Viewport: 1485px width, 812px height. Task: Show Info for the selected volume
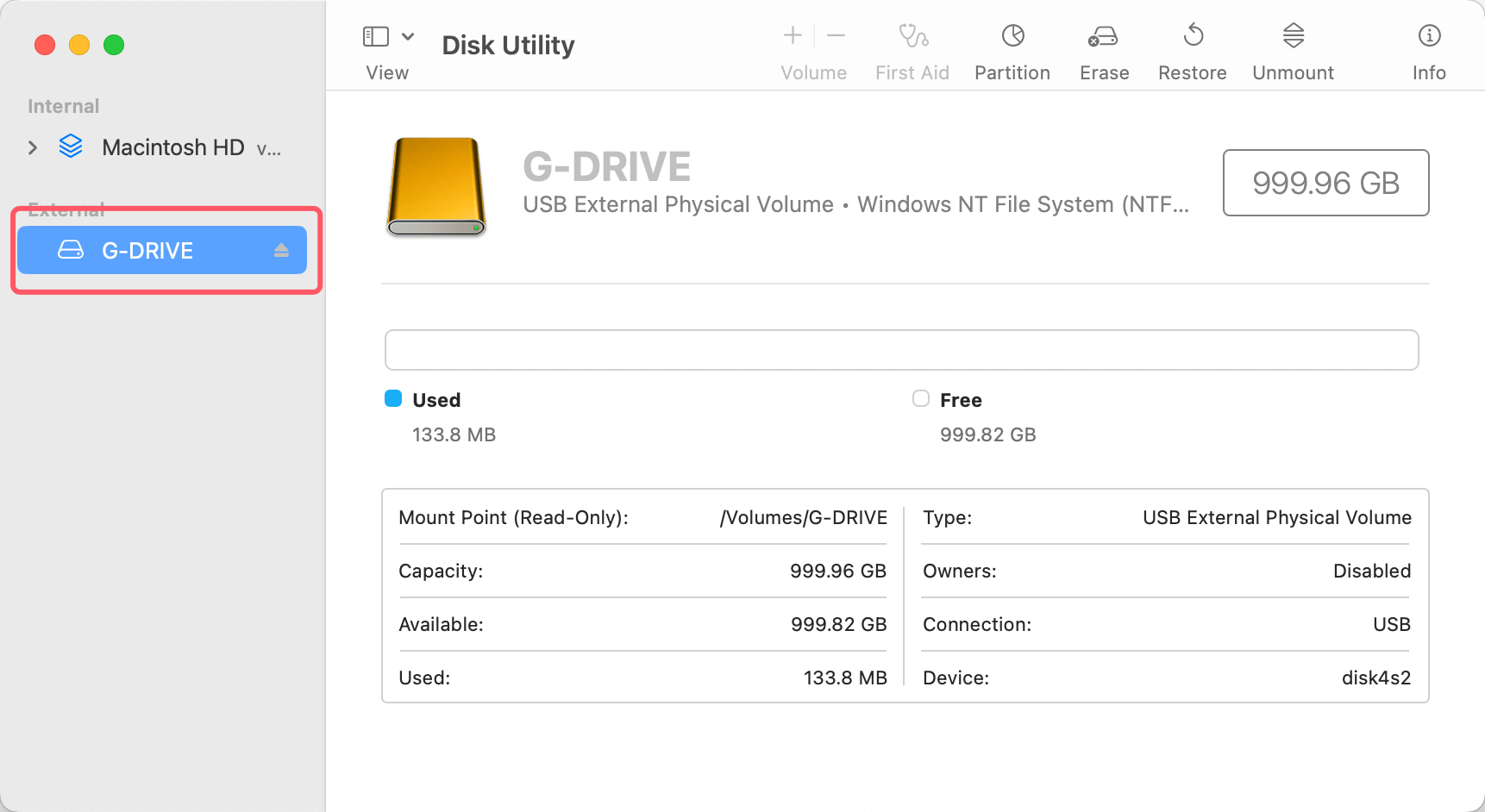coord(1429,47)
